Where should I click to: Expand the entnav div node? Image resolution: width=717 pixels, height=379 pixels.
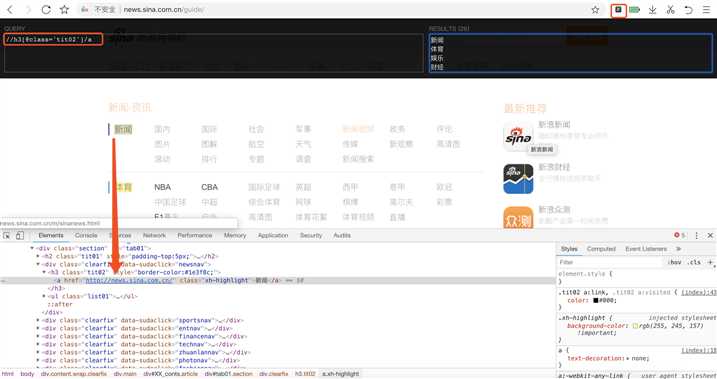(38, 328)
